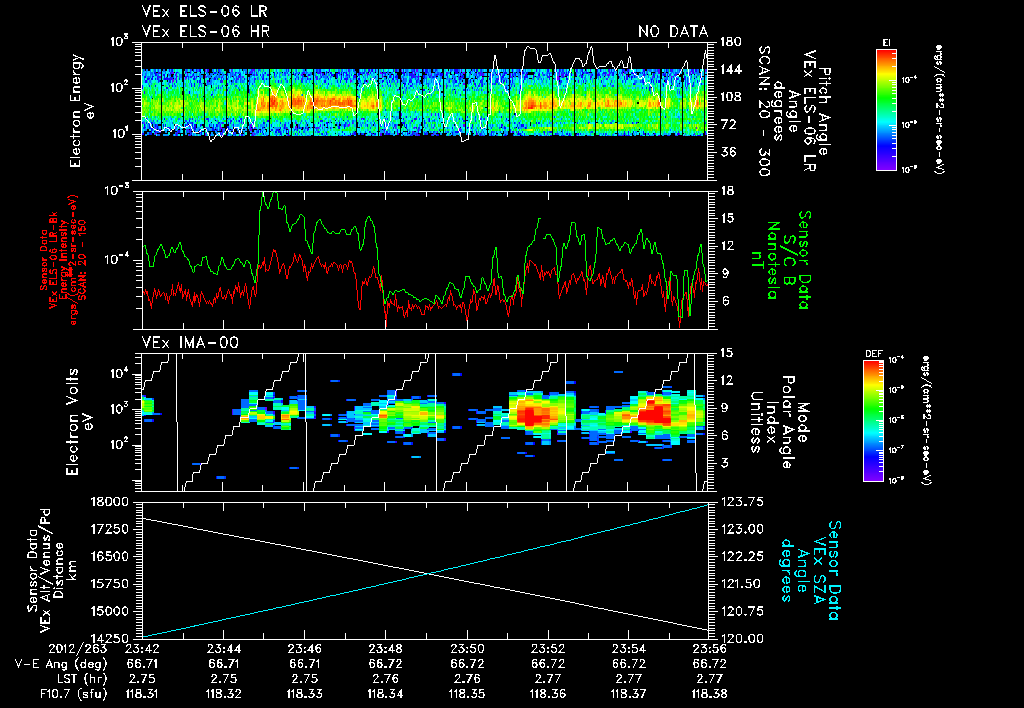Click the red 'Energy Intensity' axis label
Screen dimensions: 1024x708
point(63,261)
